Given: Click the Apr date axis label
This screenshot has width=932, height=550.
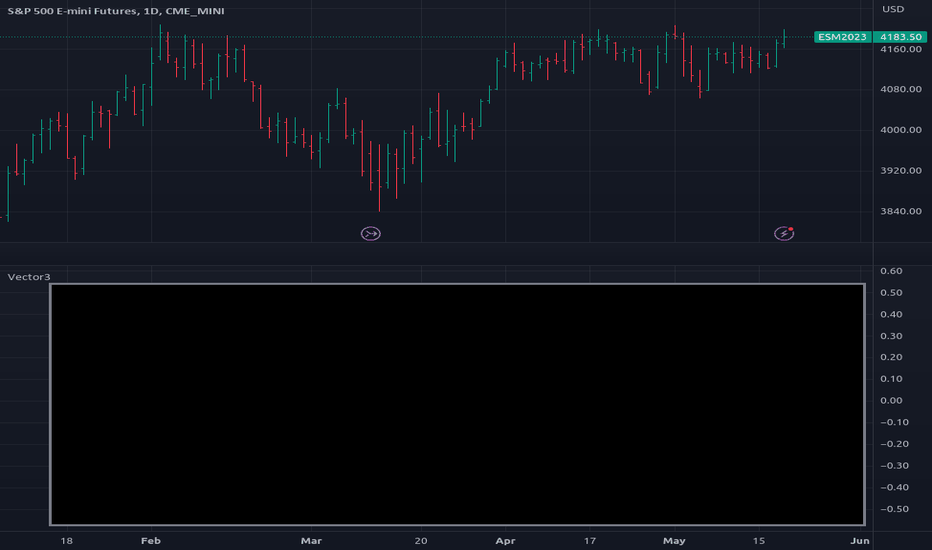Looking at the screenshot, I should [505, 540].
